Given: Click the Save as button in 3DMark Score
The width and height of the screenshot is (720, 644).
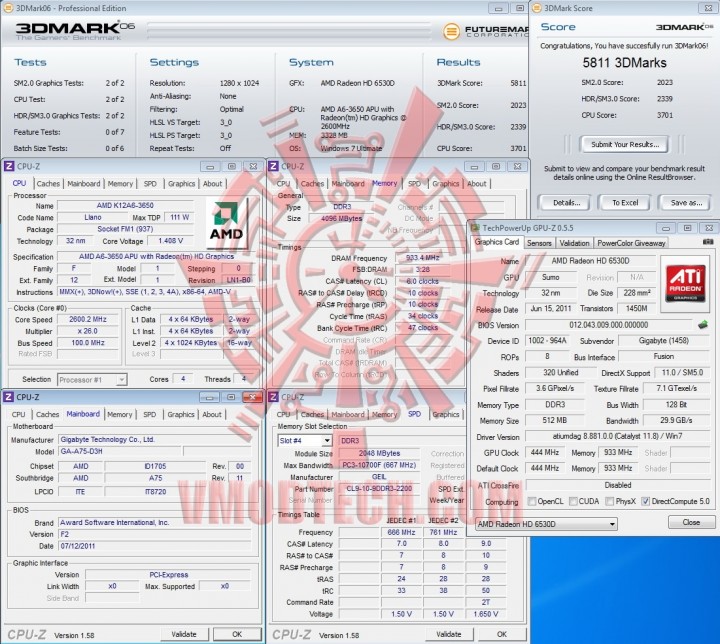Looking at the screenshot, I should (686, 203).
